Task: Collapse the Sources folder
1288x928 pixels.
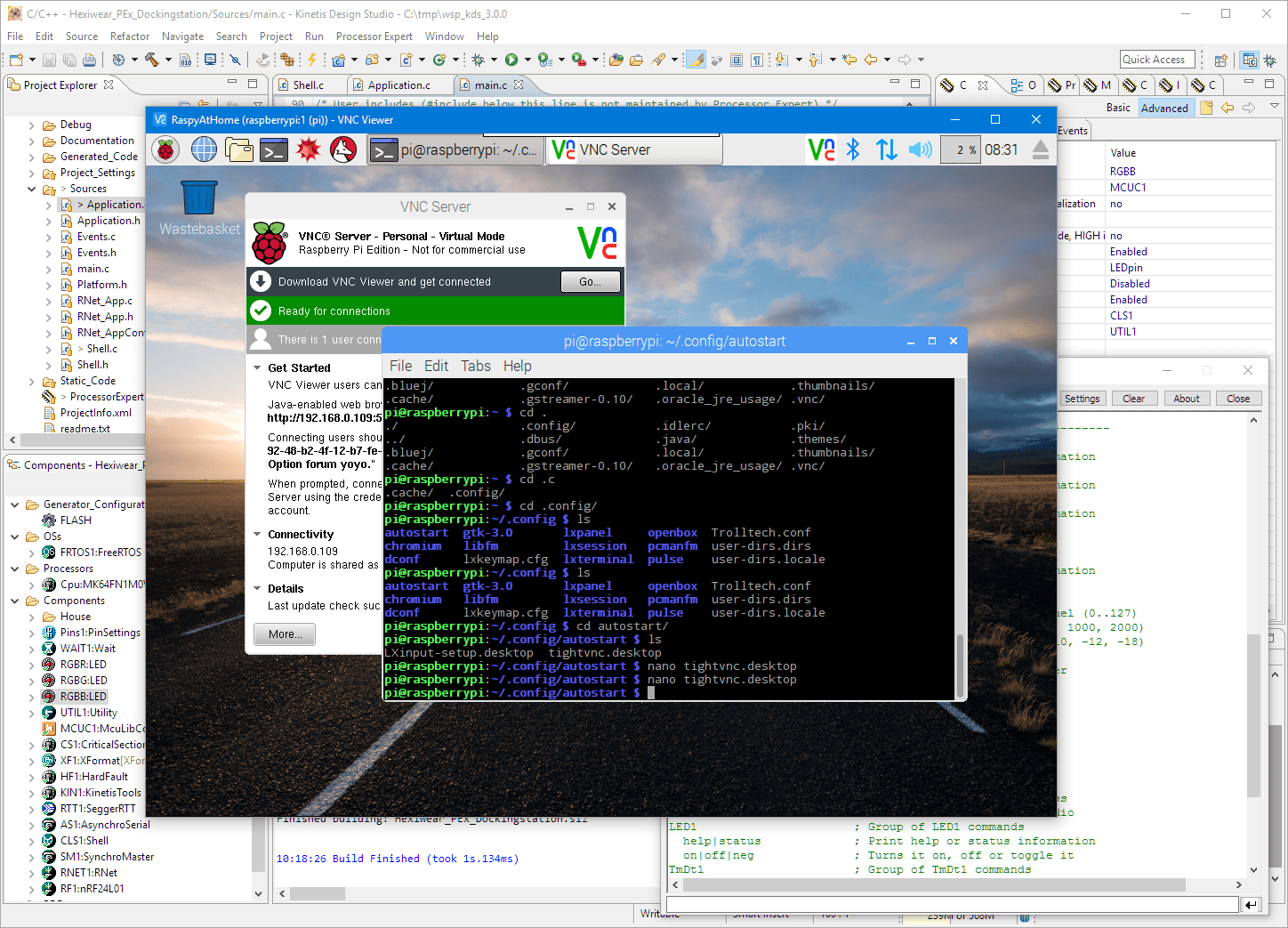Action: click(x=32, y=190)
